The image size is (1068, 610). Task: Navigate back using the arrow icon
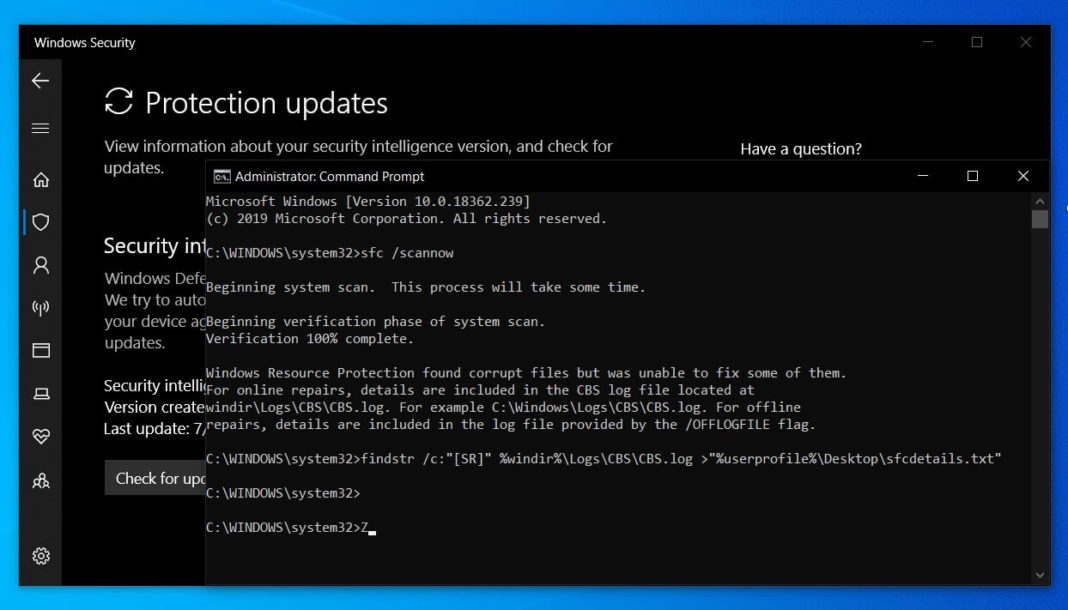coord(40,82)
